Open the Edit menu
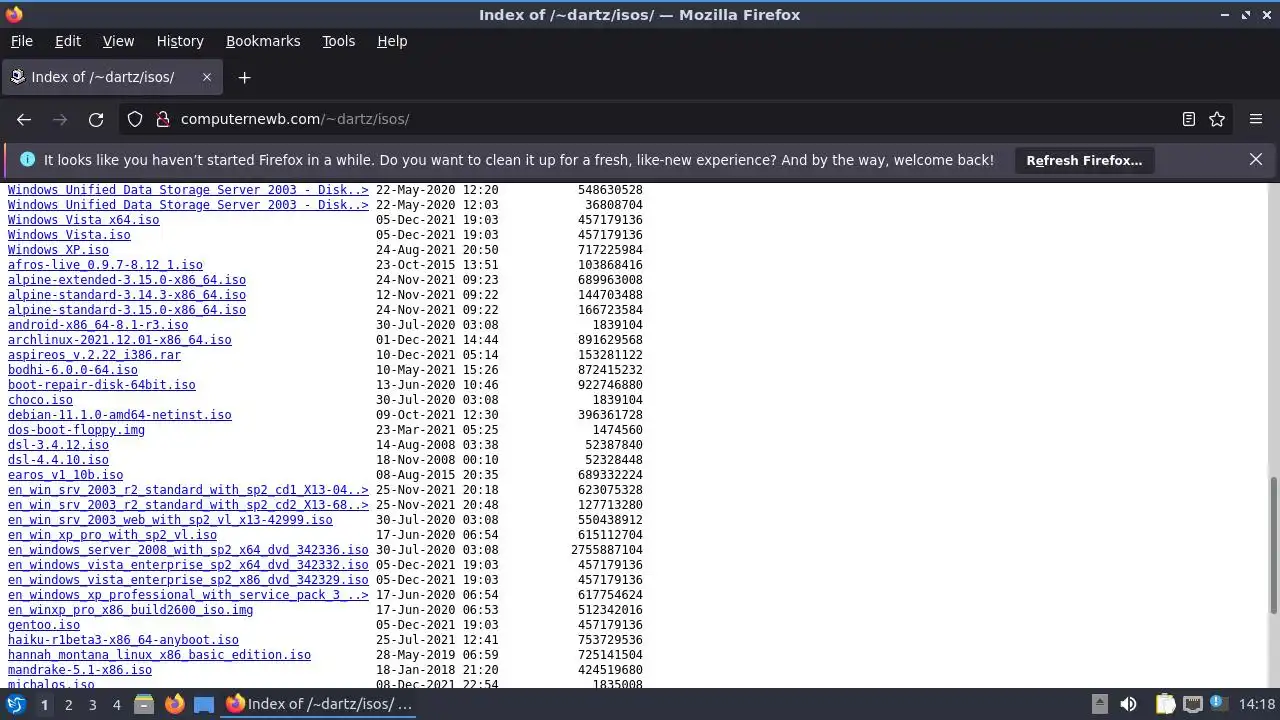 68,41
